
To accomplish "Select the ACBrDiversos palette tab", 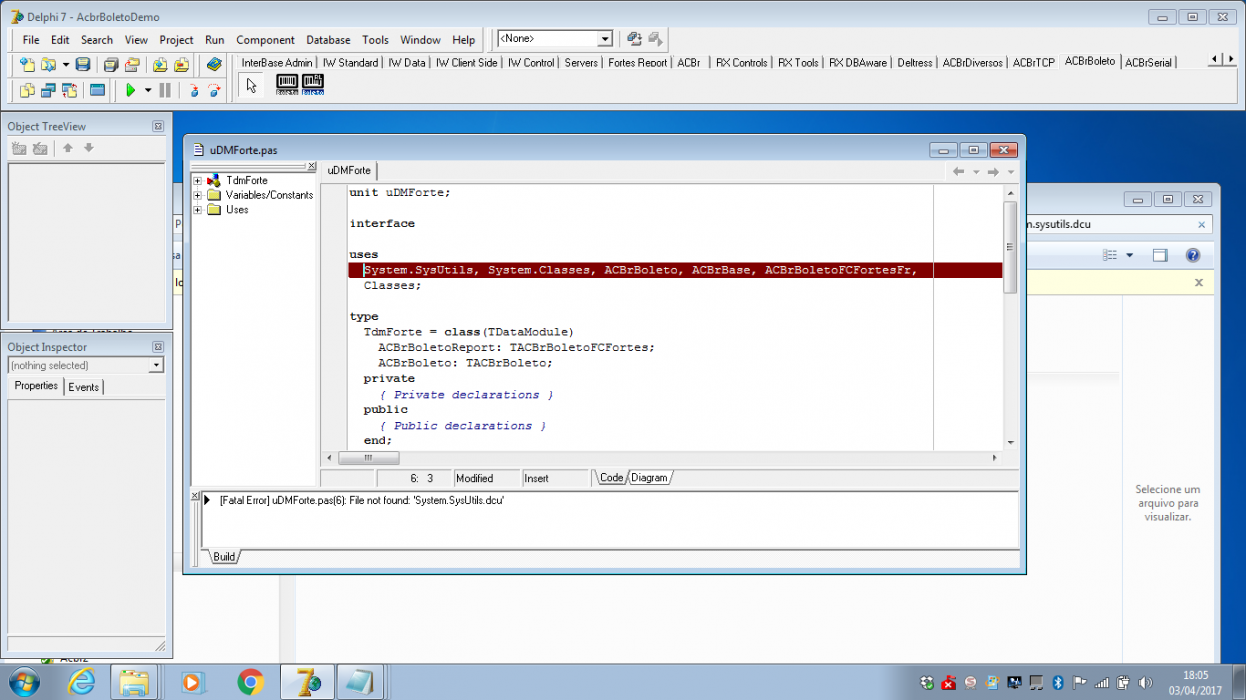I will pyautogui.click(x=972, y=63).
